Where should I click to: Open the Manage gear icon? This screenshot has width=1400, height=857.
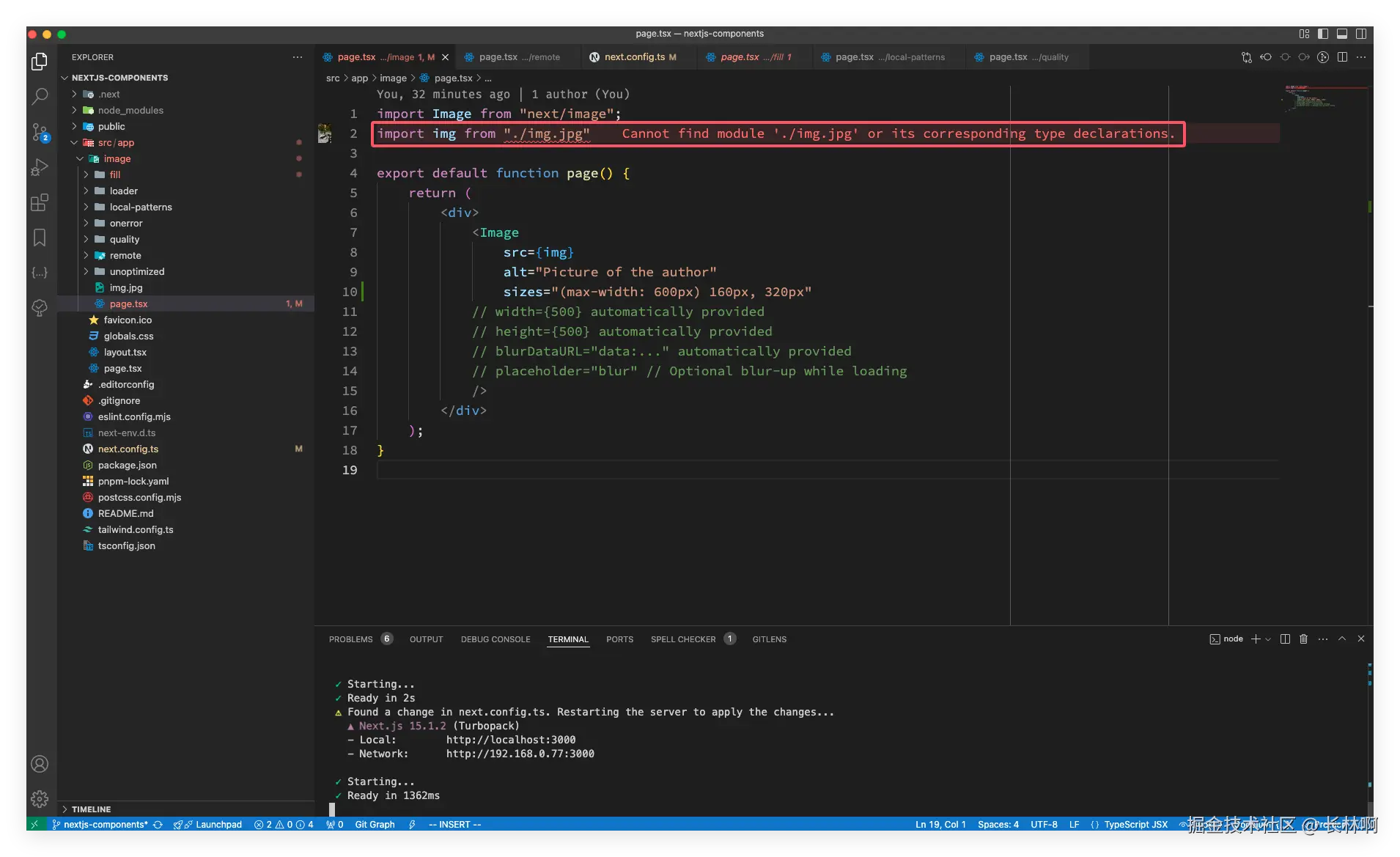[40, 798]
